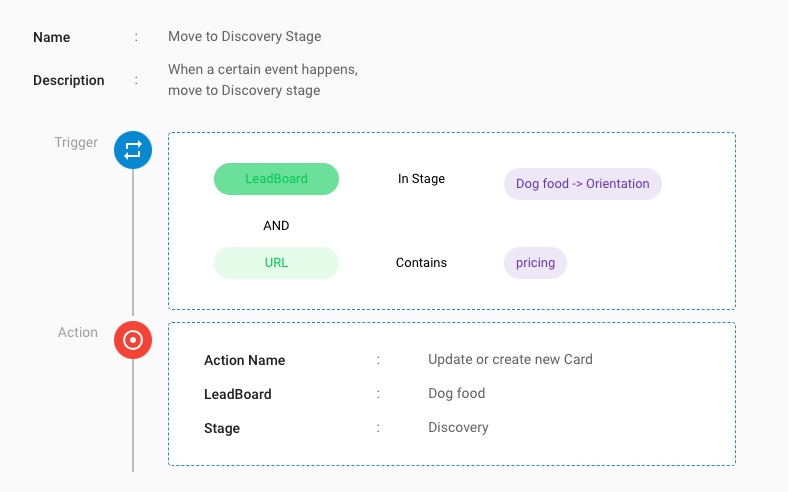
Task: Click the blue Trigger swap-arrows icon
Action: pyautogui.click(x=132, y=151)
